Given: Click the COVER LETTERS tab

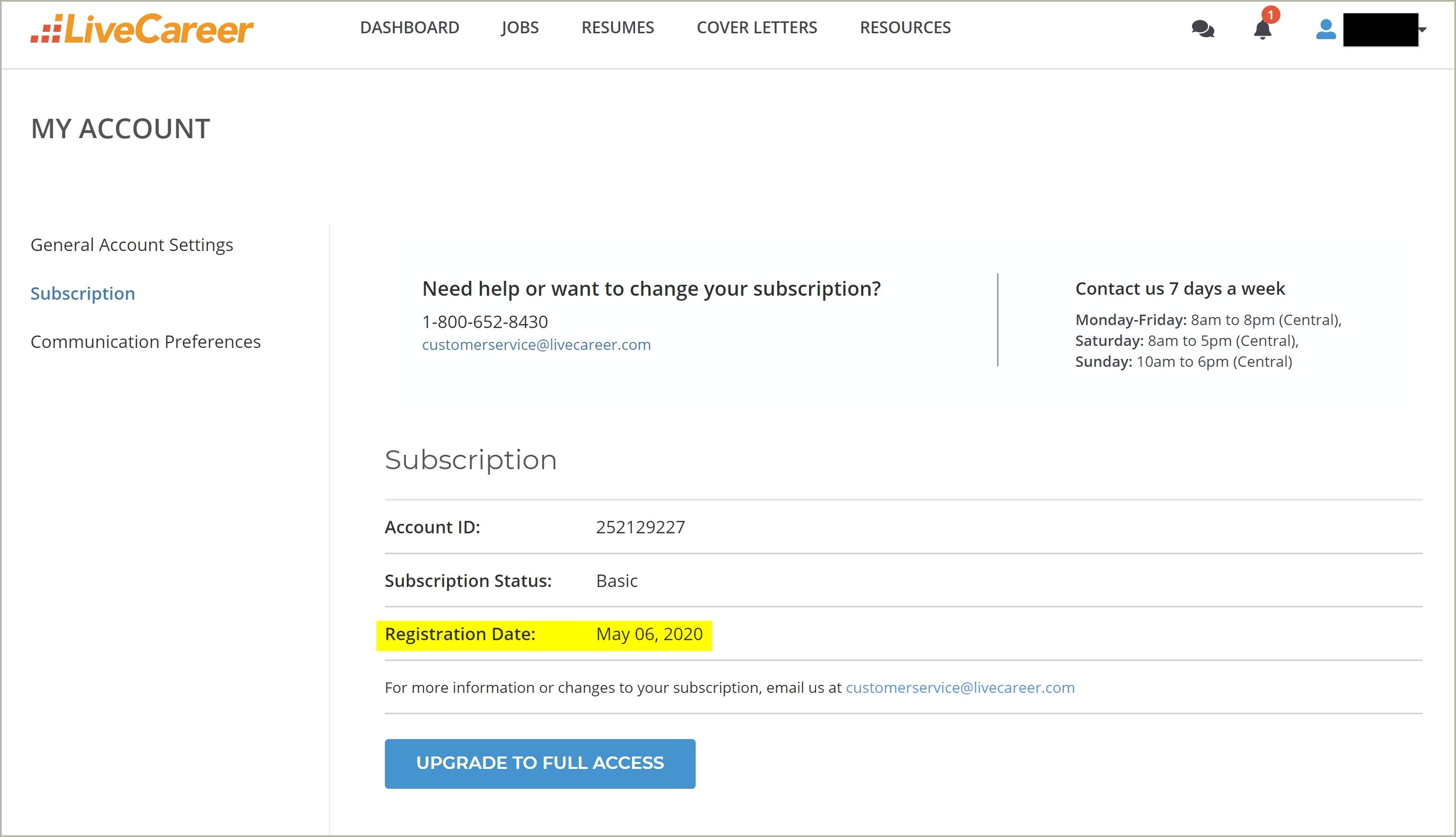Looking at the screenshot, I should 756,27.
